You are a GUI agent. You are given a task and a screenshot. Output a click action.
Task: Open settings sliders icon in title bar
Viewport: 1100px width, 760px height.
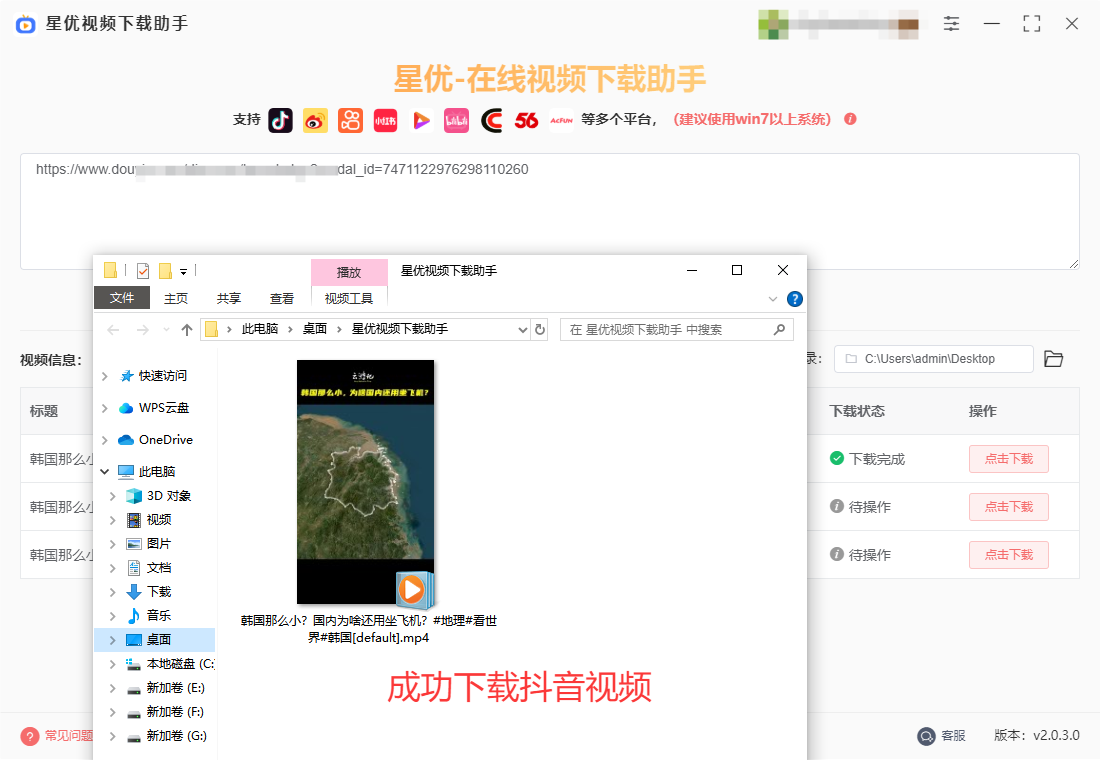[x=951, y=24]
